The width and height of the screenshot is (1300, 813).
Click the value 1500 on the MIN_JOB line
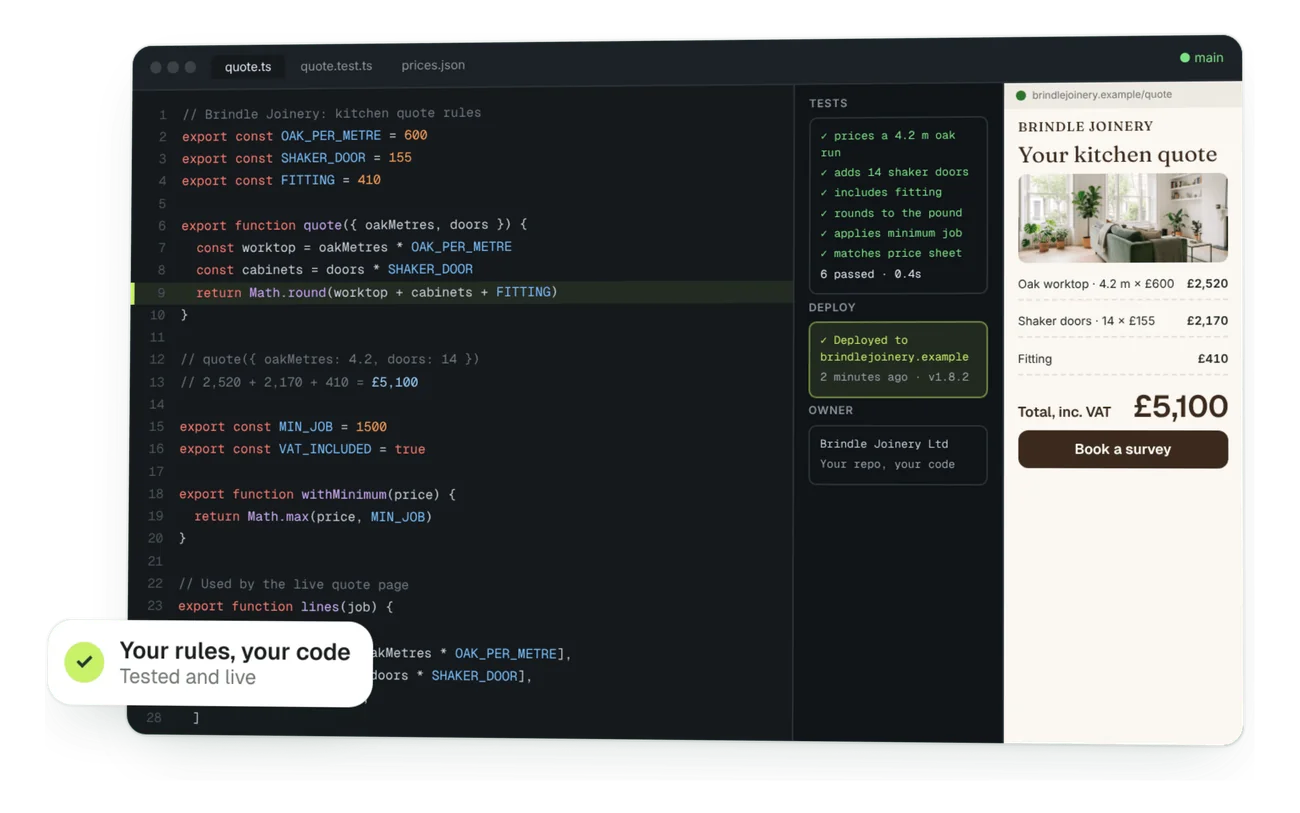pyautogui.click(x=371, y=427)
